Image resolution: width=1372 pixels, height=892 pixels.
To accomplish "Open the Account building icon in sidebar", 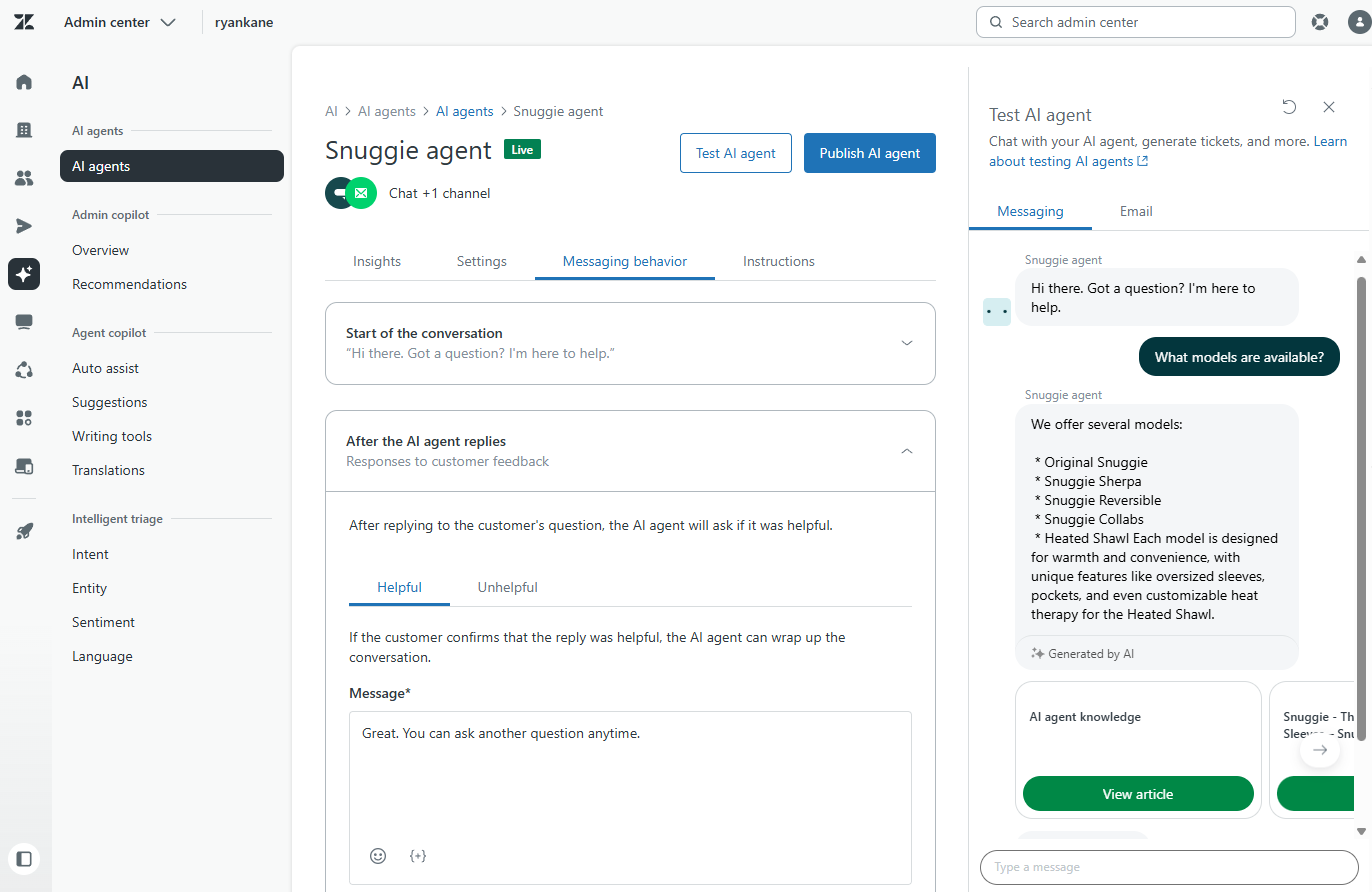I will (24, 130).
